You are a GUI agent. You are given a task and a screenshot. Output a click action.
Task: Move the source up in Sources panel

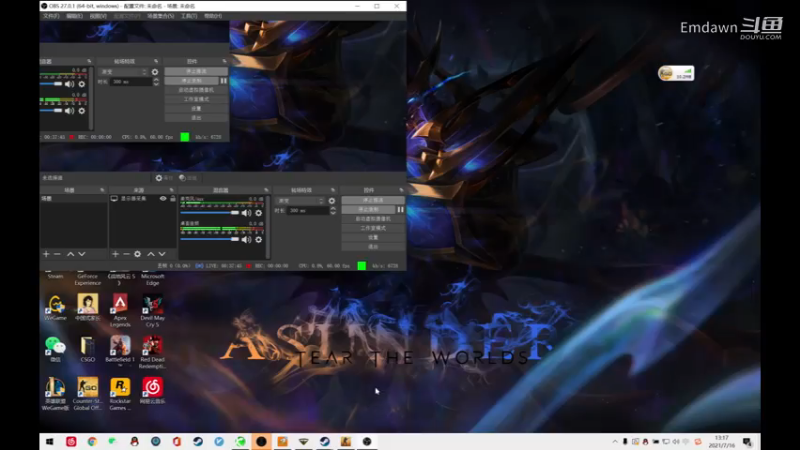tap(151, 254)
